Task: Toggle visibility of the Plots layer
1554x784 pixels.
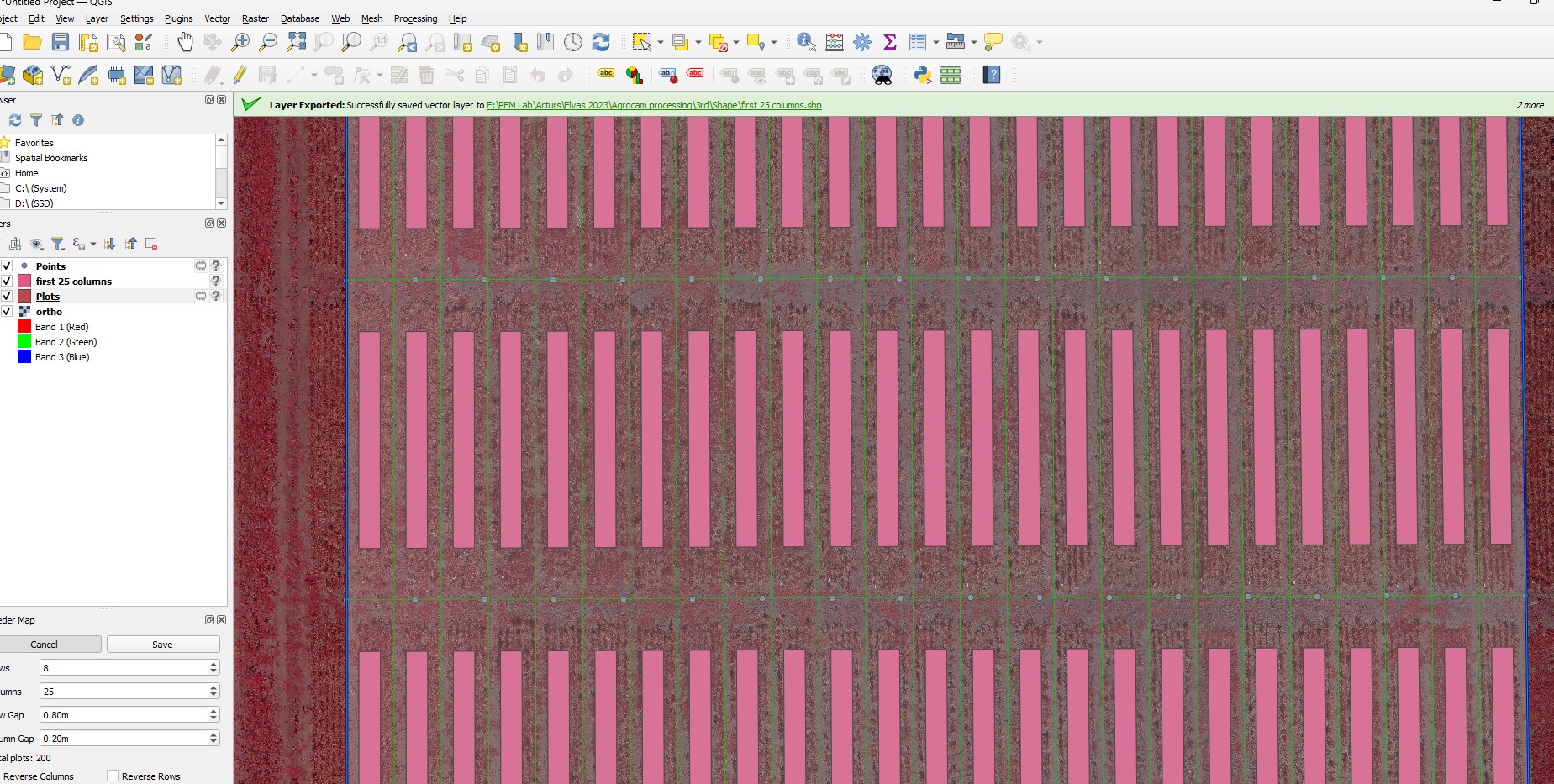Action: [x=7, y=296]
